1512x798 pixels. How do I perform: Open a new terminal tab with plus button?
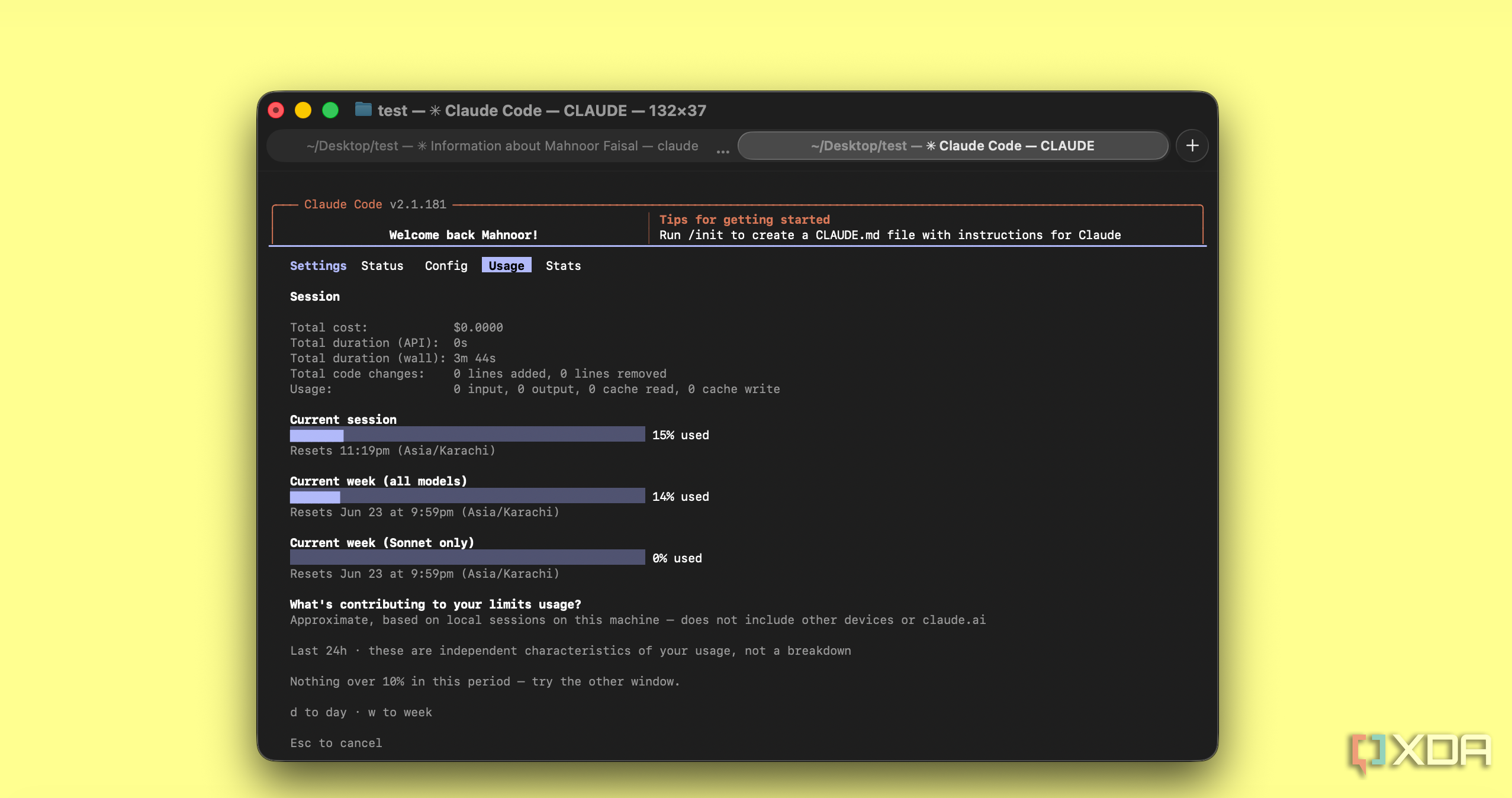(1192, 146)
